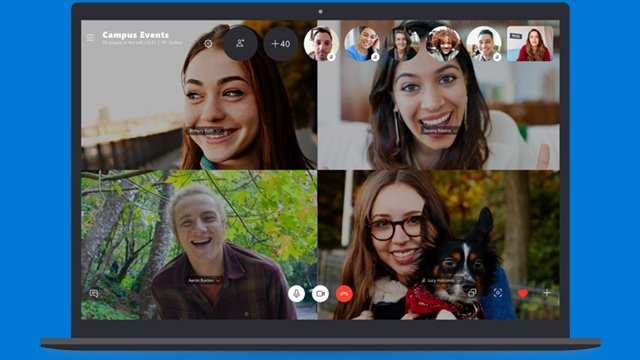
Task: Expand the Aaron Buxton name label dropdown
Action: (x=218, y=280)
